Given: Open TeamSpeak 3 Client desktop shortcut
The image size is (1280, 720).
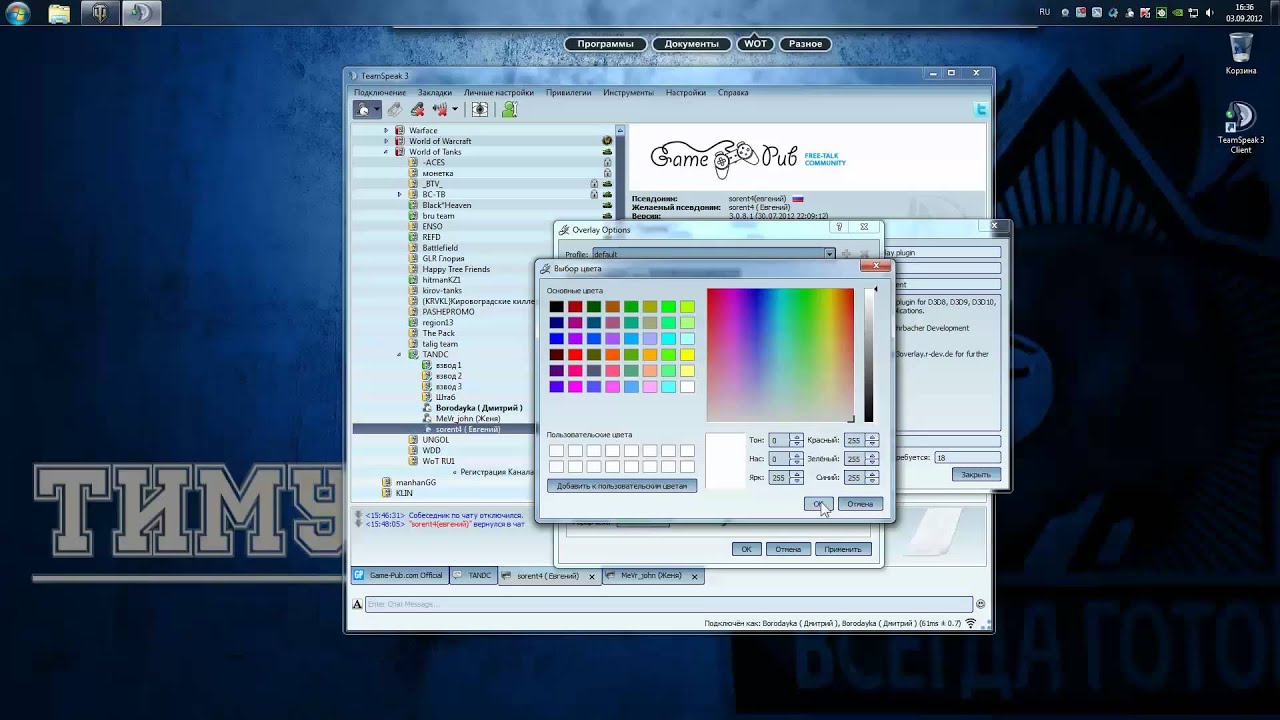Looking at the screenshot, I should (1240, 127).
